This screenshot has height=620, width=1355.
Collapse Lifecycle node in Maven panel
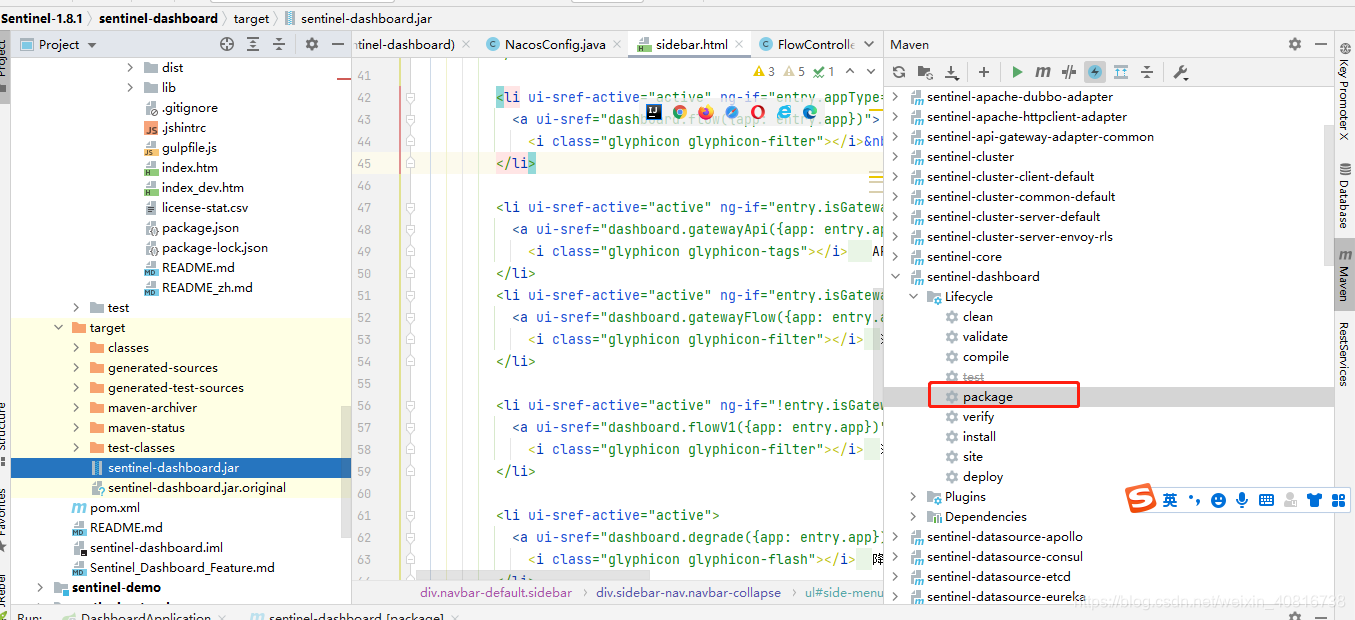point(913,296)
